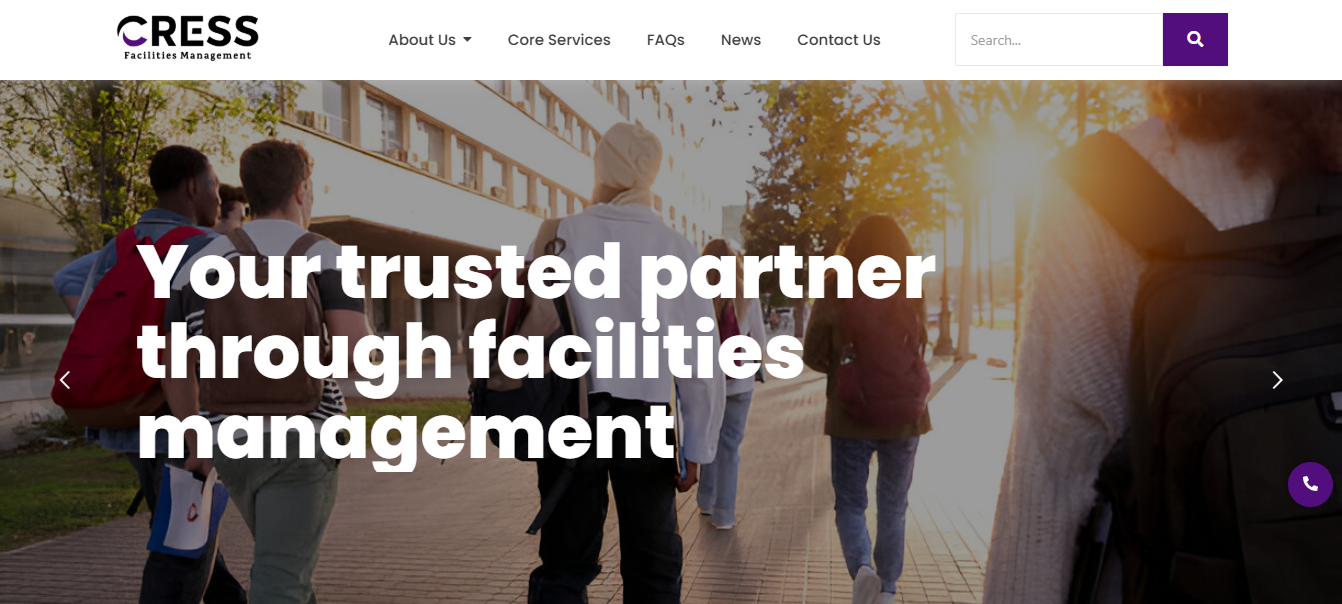Click the Facilities Management tagline under the logo

(188, 56)
